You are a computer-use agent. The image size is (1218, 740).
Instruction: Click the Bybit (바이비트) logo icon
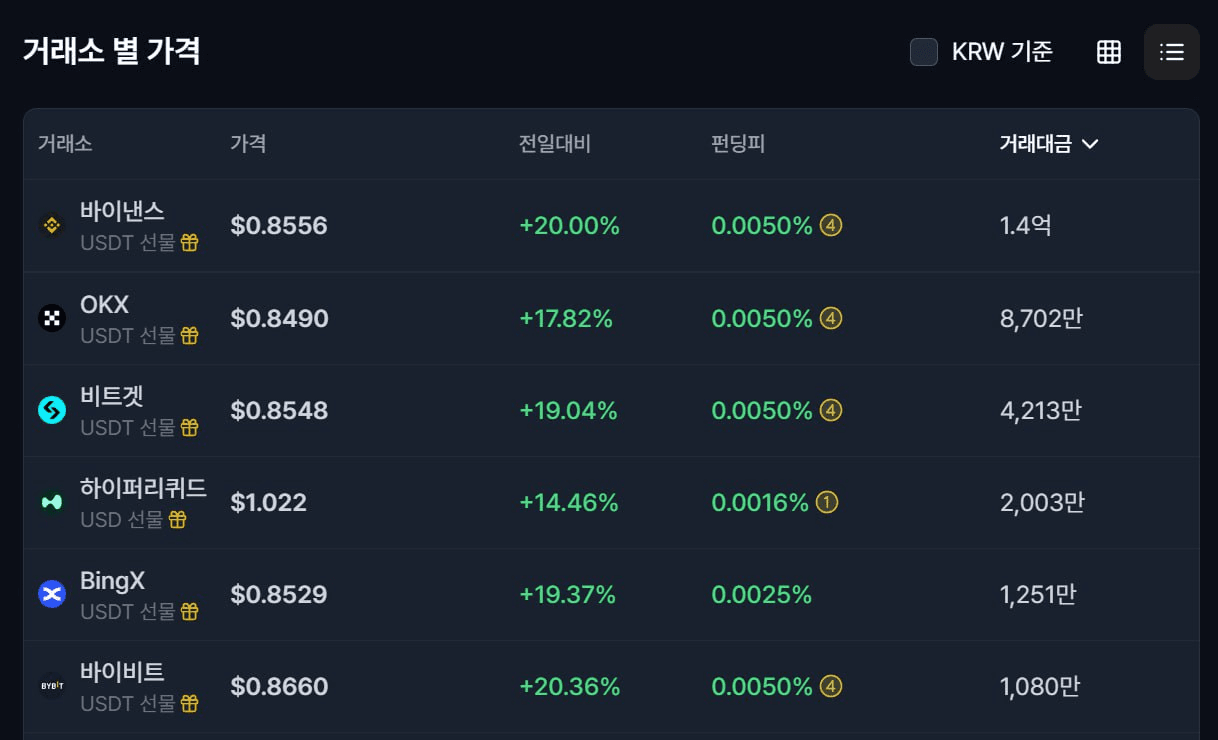click(x=52, y=686)
